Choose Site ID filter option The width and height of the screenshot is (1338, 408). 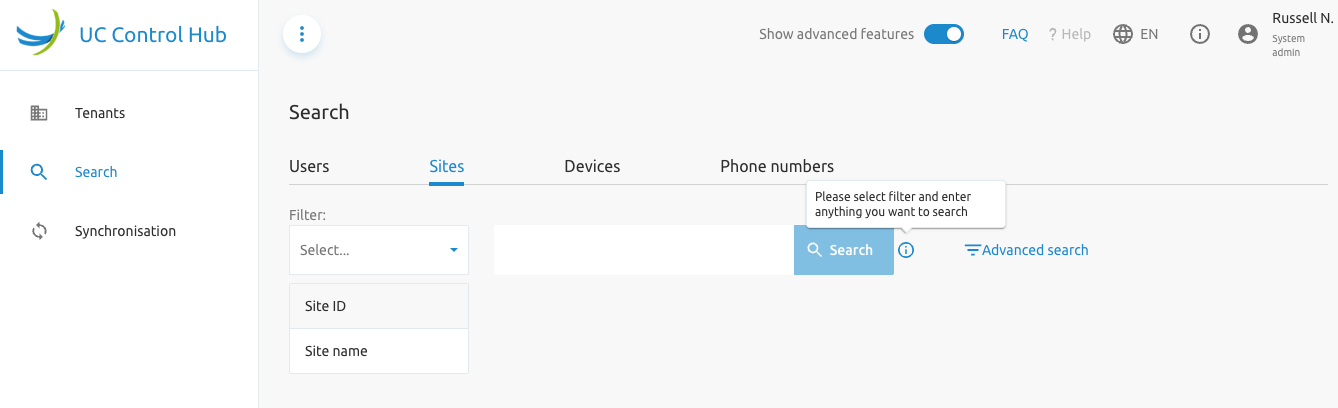[379, 306]
